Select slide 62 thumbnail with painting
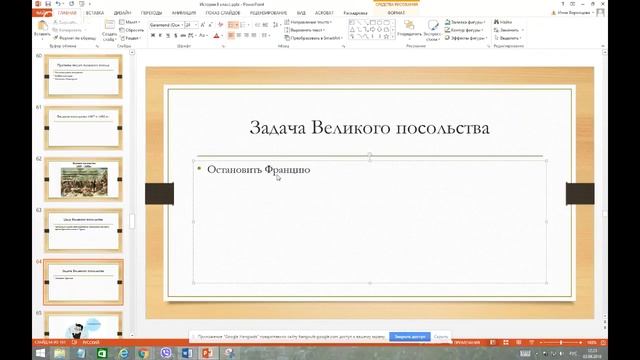The height and width of the screenshot is (360, 640). click(x=83, y=179)
